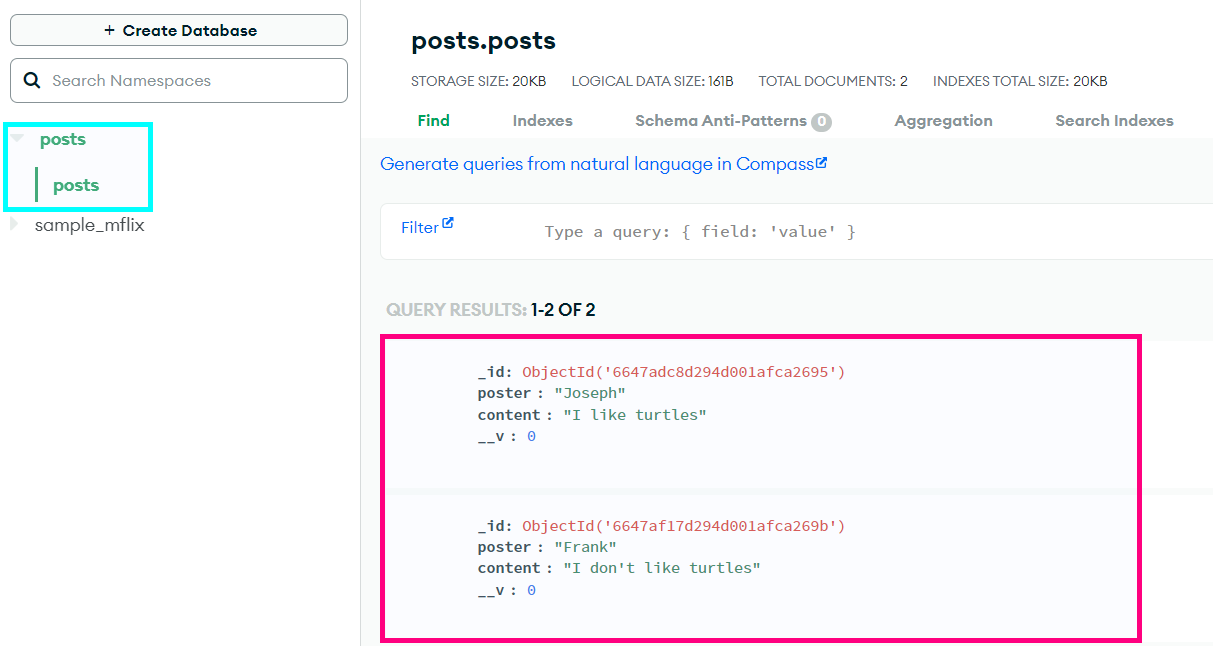1213x646 pixels.
Task: Click ObjectId ending in ca2695
Action: coord(684,372)
